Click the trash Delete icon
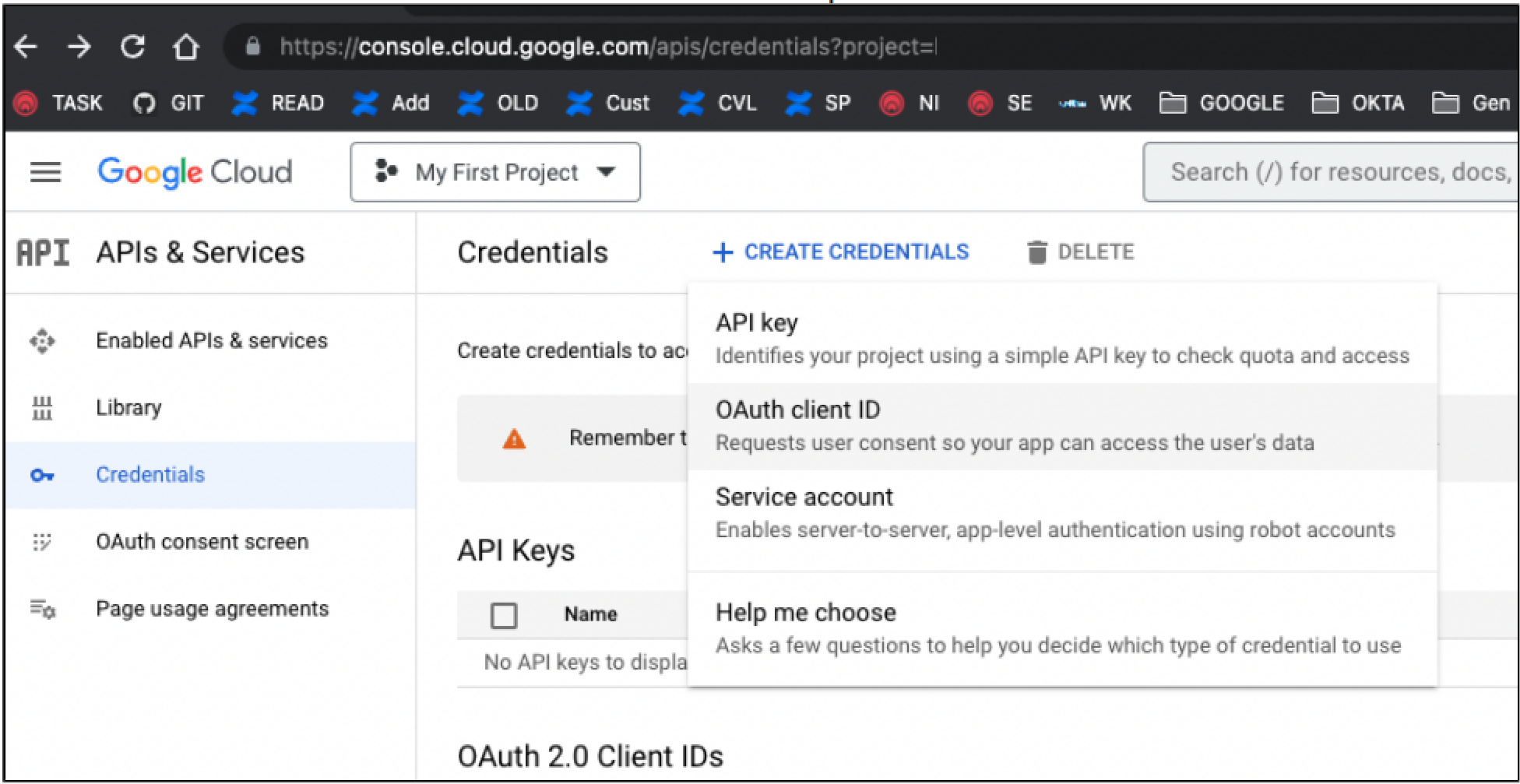This screenshot has height=784, width=1520. pyautogui.click(x=1036, y=252)
